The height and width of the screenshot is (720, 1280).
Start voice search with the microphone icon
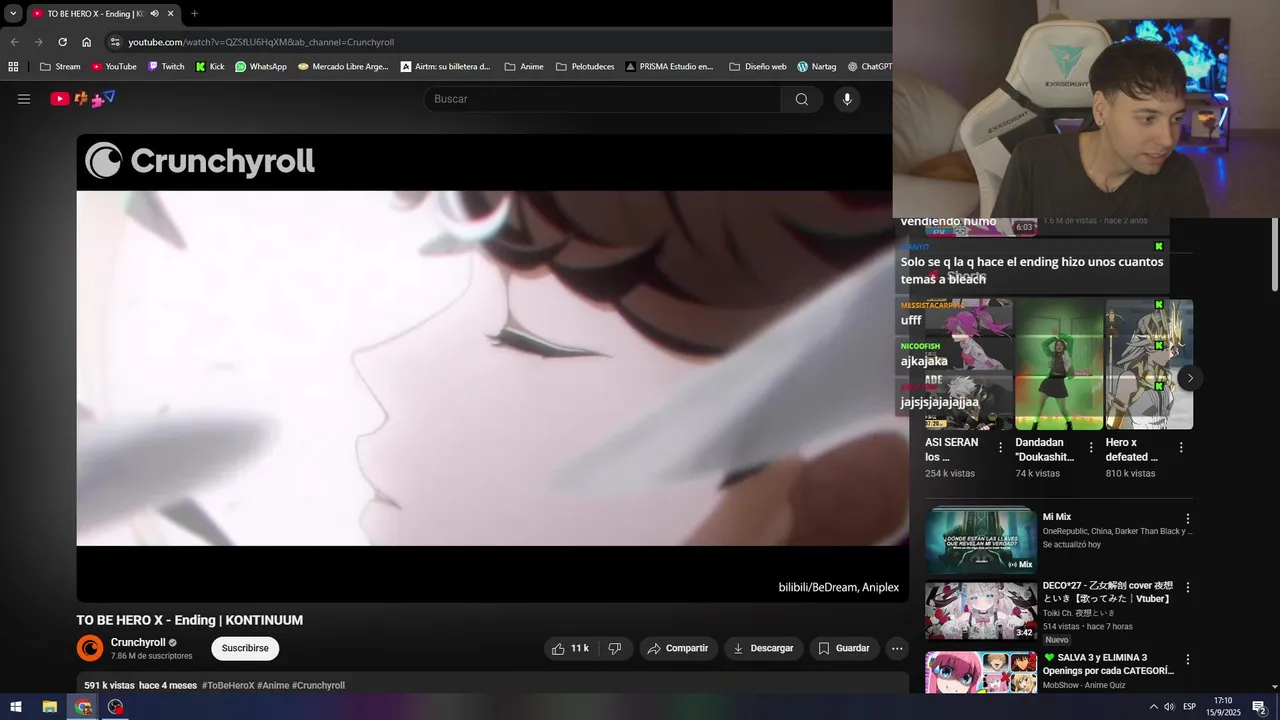coord(847,99)
